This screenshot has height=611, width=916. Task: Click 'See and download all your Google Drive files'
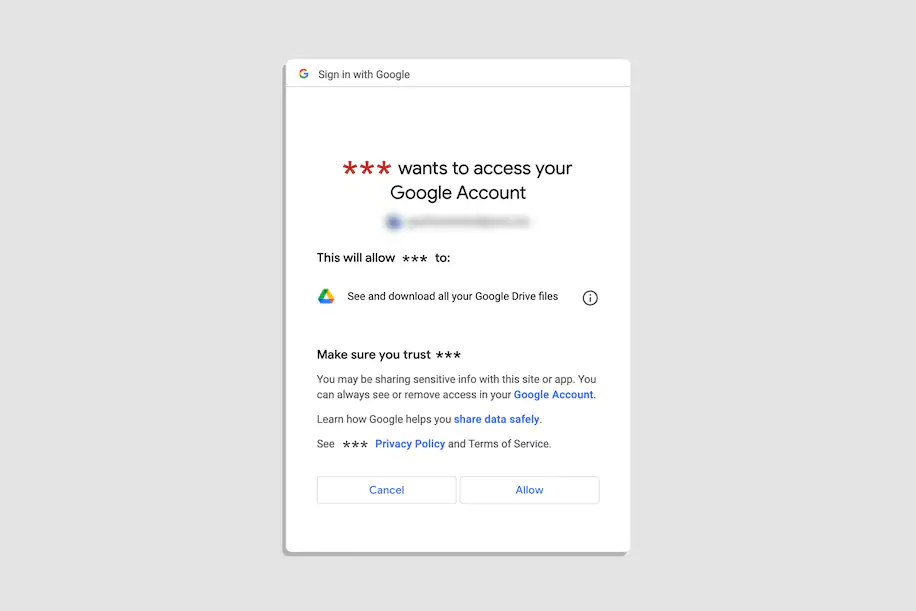(453, 296)
